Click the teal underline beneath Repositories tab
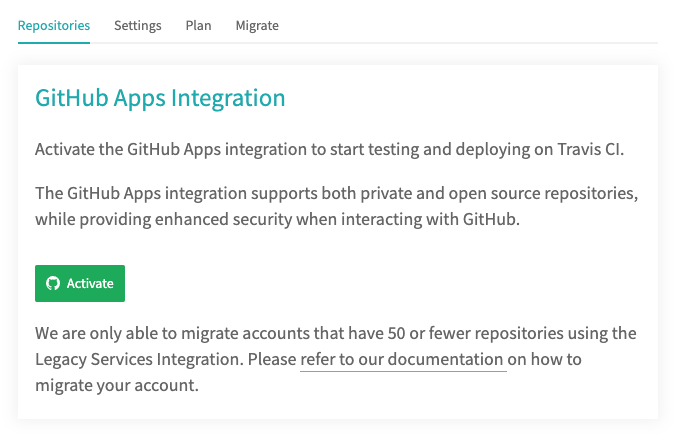 pyautogui.click(x=54, y=43)
